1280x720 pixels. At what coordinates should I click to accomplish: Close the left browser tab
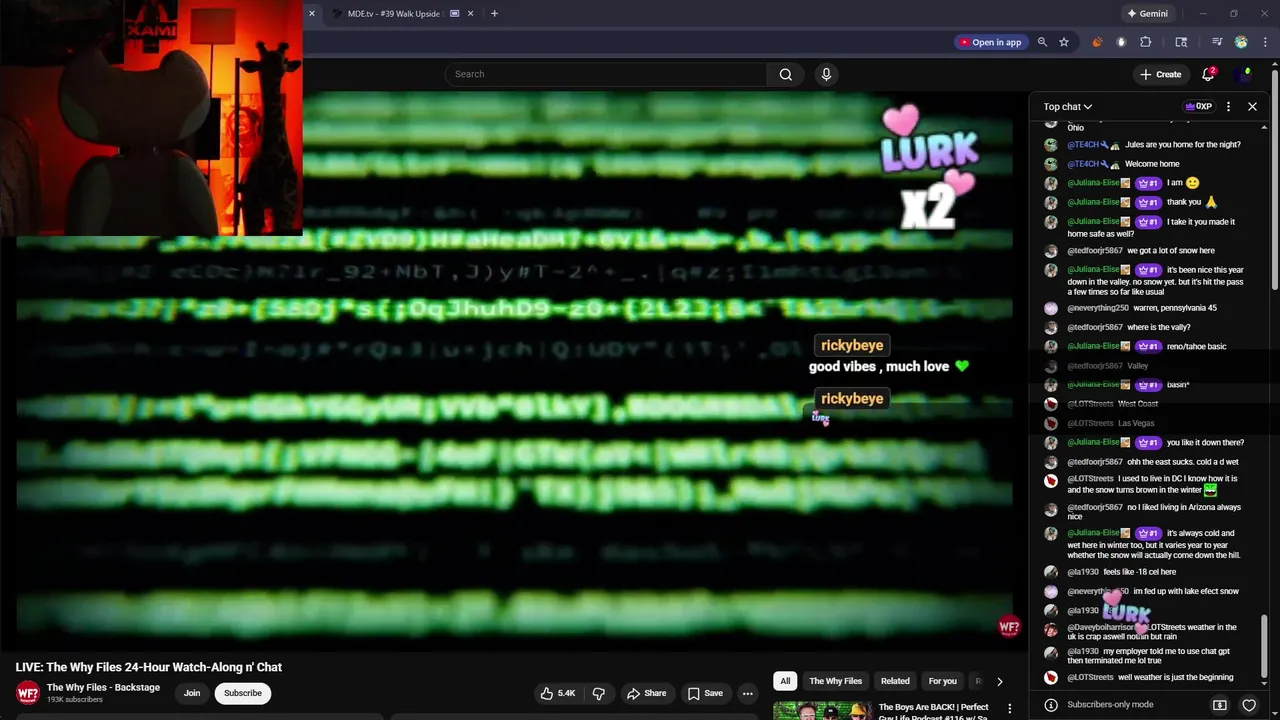click(x=311, y=14)
